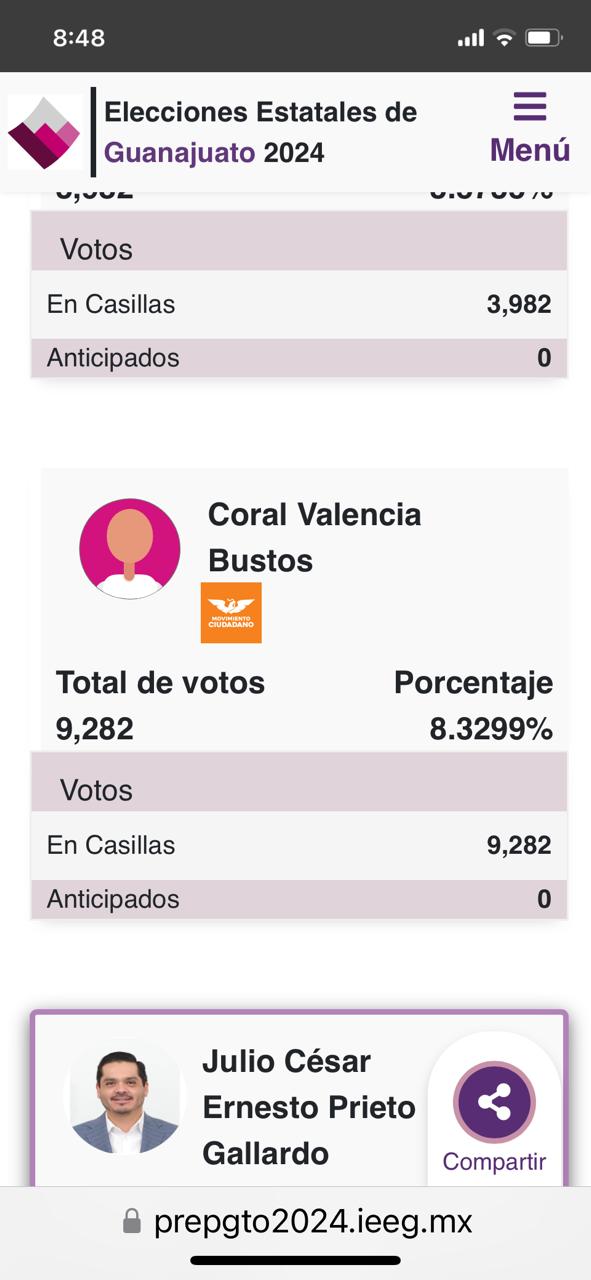591x1280 pixels.
Task: Tap the 8.3299% Porcentaje value
Action: tap(491, 729)
